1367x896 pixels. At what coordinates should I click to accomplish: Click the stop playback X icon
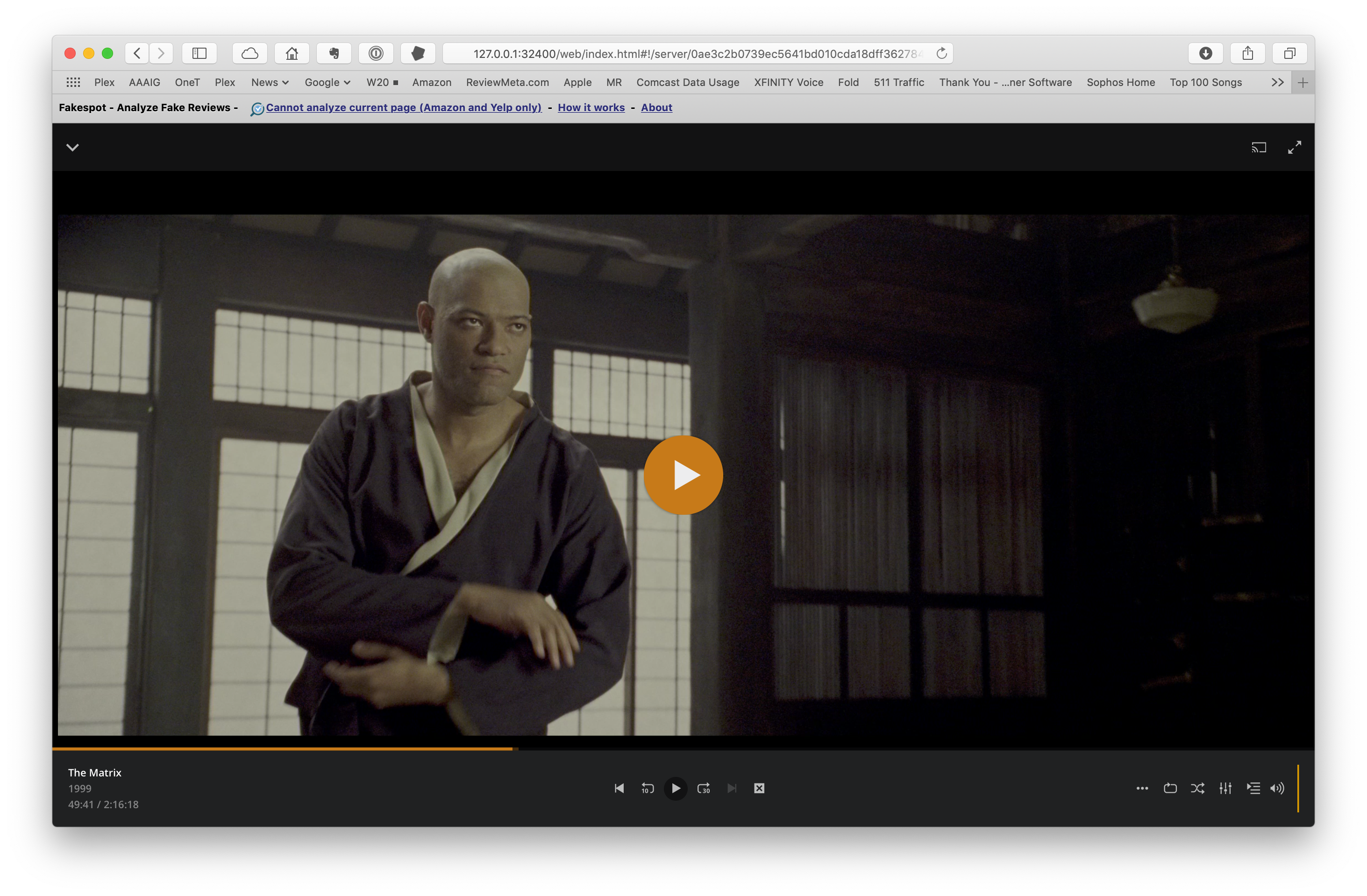coord(759,788)
